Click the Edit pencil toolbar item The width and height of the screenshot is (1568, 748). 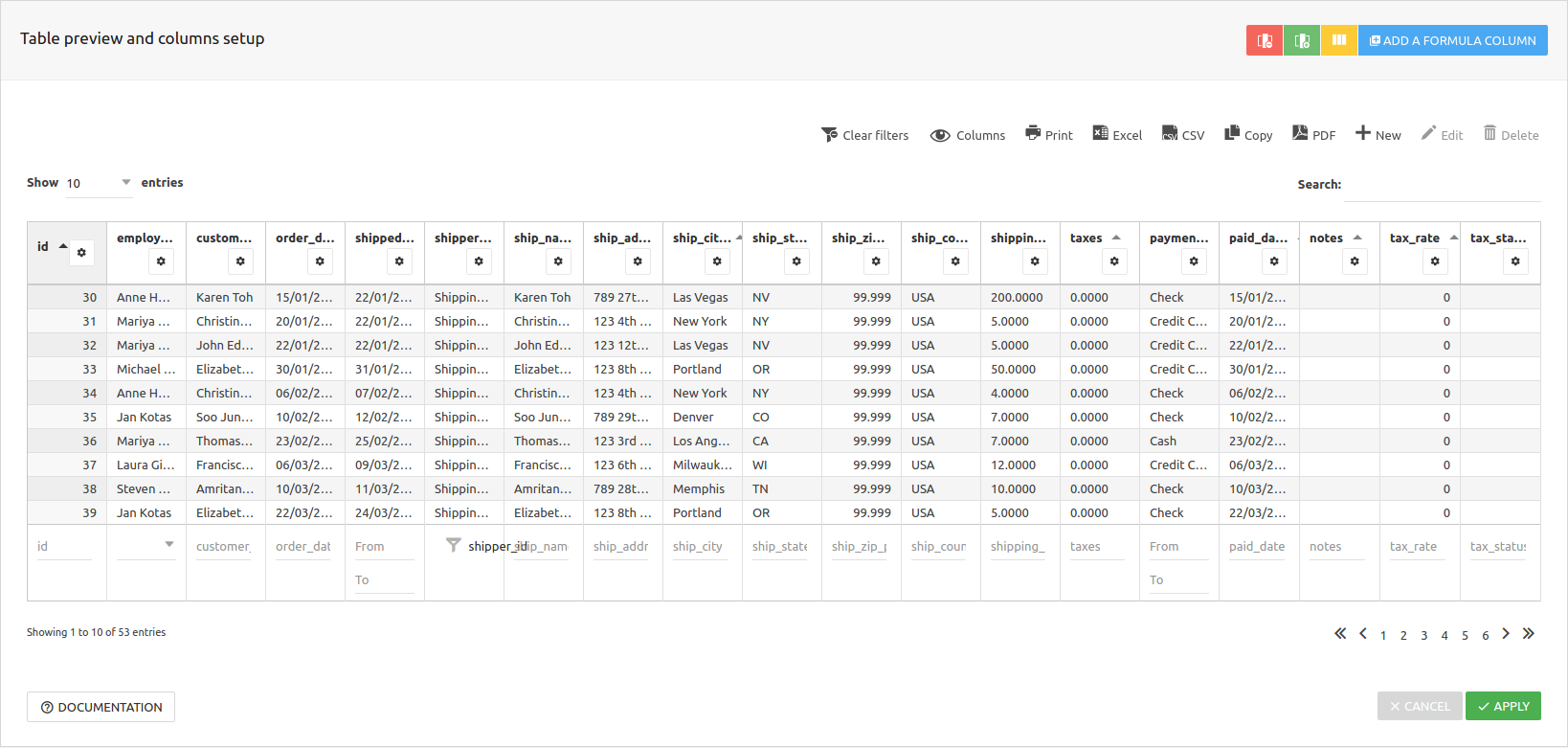pyautogui.click(x=1443, y=135)
